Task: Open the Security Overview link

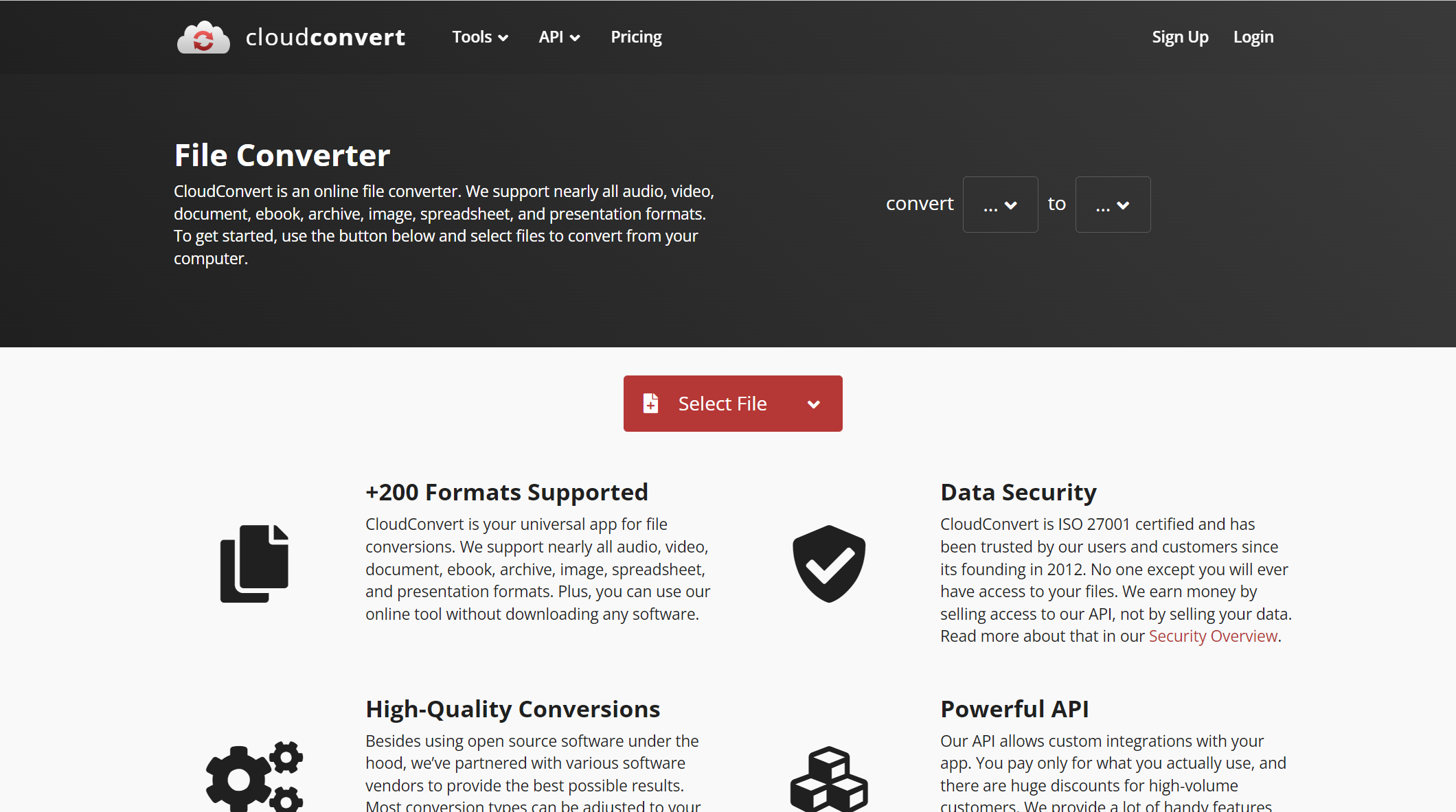Action: point(1213,636)
